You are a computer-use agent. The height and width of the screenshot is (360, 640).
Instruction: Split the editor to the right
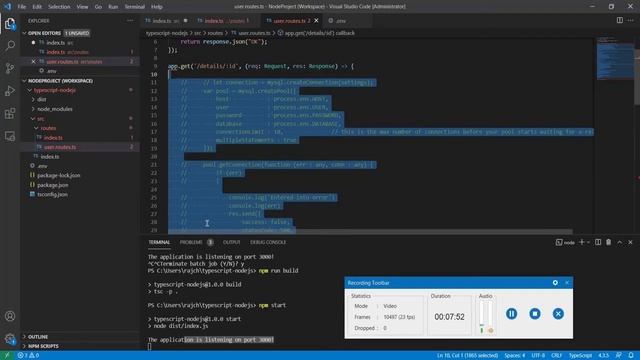tap(620, 20)
